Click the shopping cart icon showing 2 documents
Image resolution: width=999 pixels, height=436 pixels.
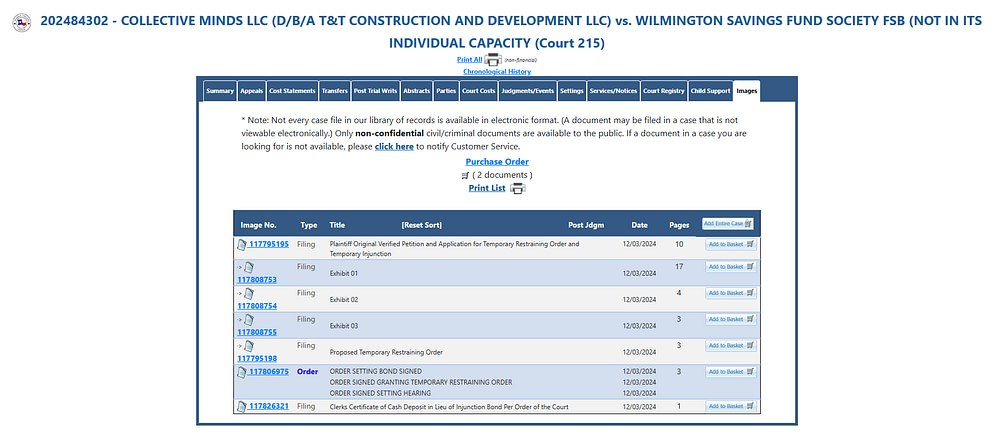[x=465, y=175]
